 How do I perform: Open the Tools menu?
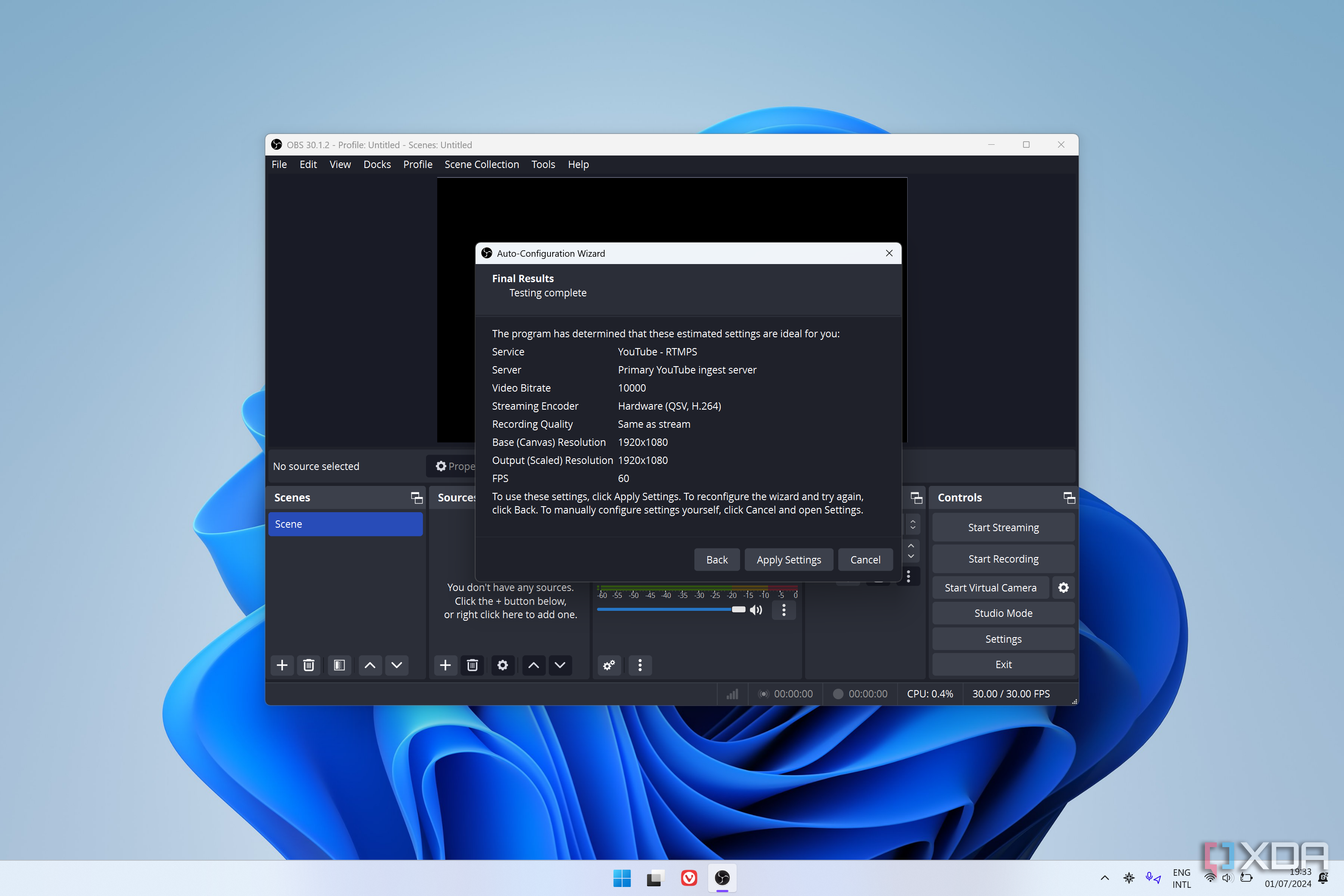click(543, 165)
